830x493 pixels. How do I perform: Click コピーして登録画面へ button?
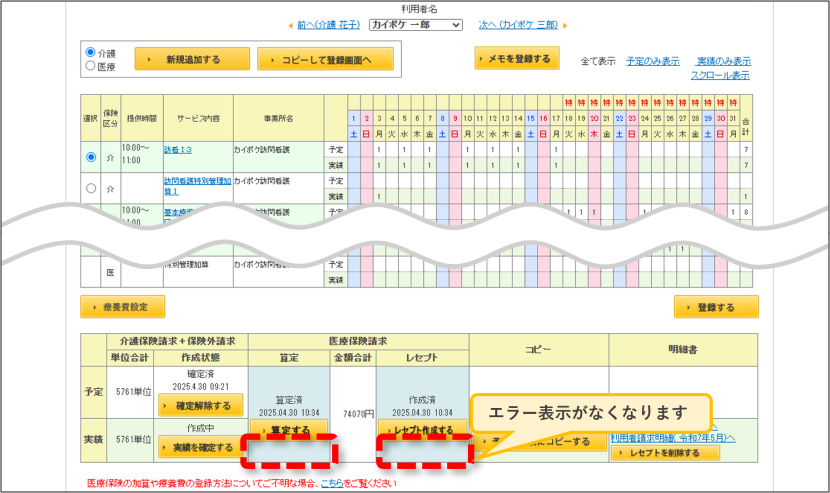(325, 59)
